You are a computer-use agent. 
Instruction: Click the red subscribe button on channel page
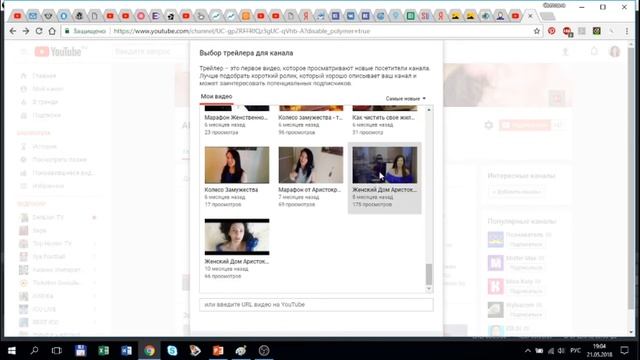point(525,125)
